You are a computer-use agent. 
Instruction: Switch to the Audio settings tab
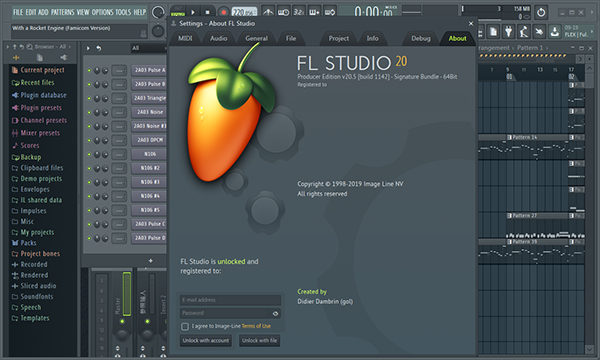[218, 38]
